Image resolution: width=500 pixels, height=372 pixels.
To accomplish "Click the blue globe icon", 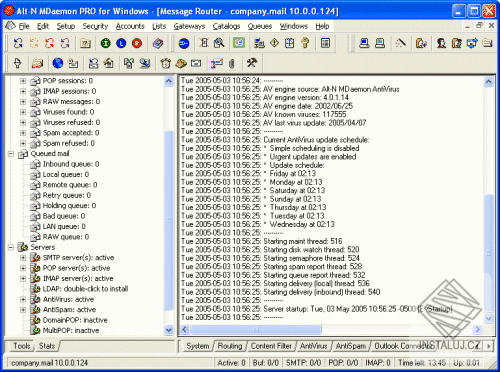I will (58, 63).
